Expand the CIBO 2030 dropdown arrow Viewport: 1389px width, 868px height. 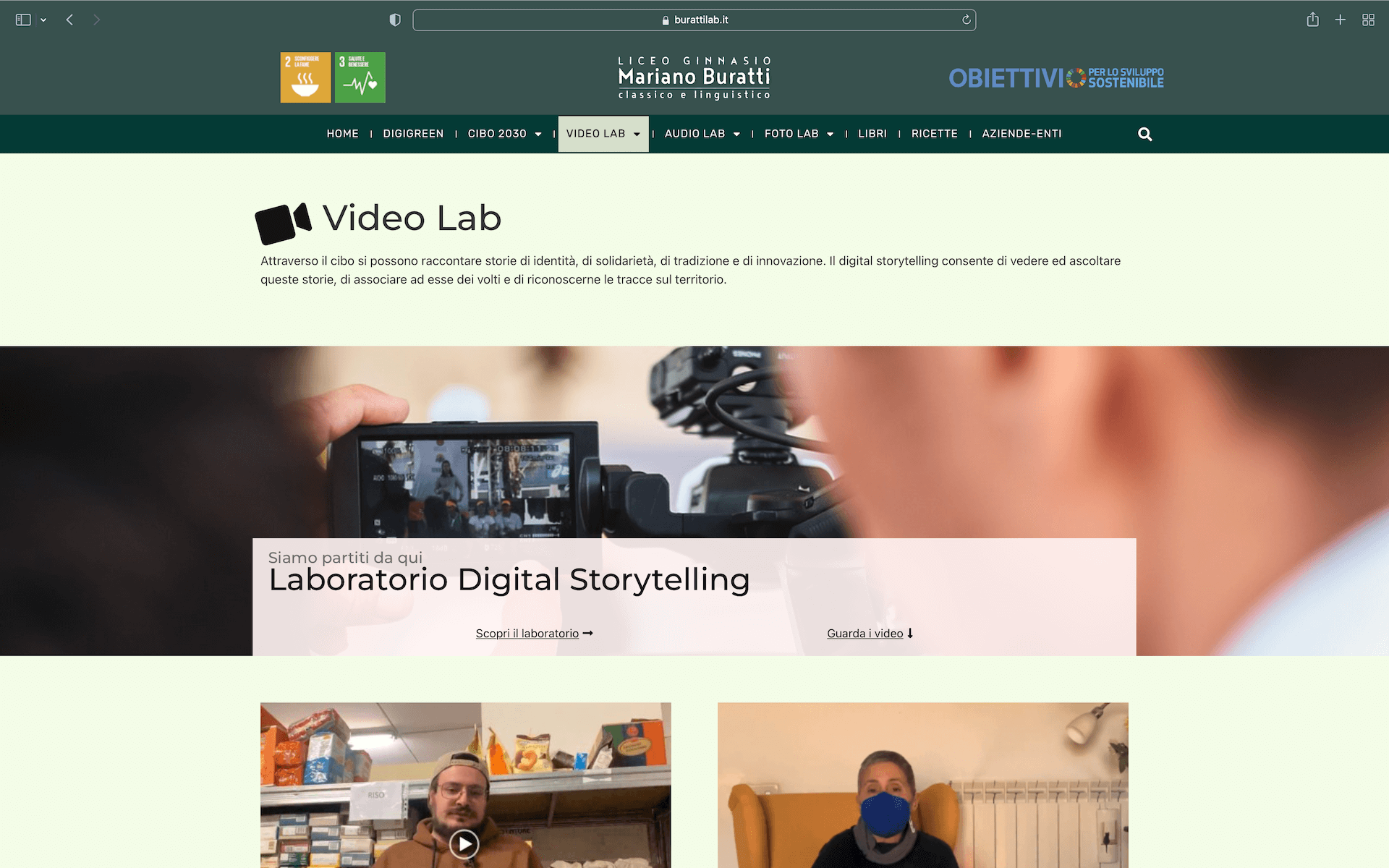538,135
